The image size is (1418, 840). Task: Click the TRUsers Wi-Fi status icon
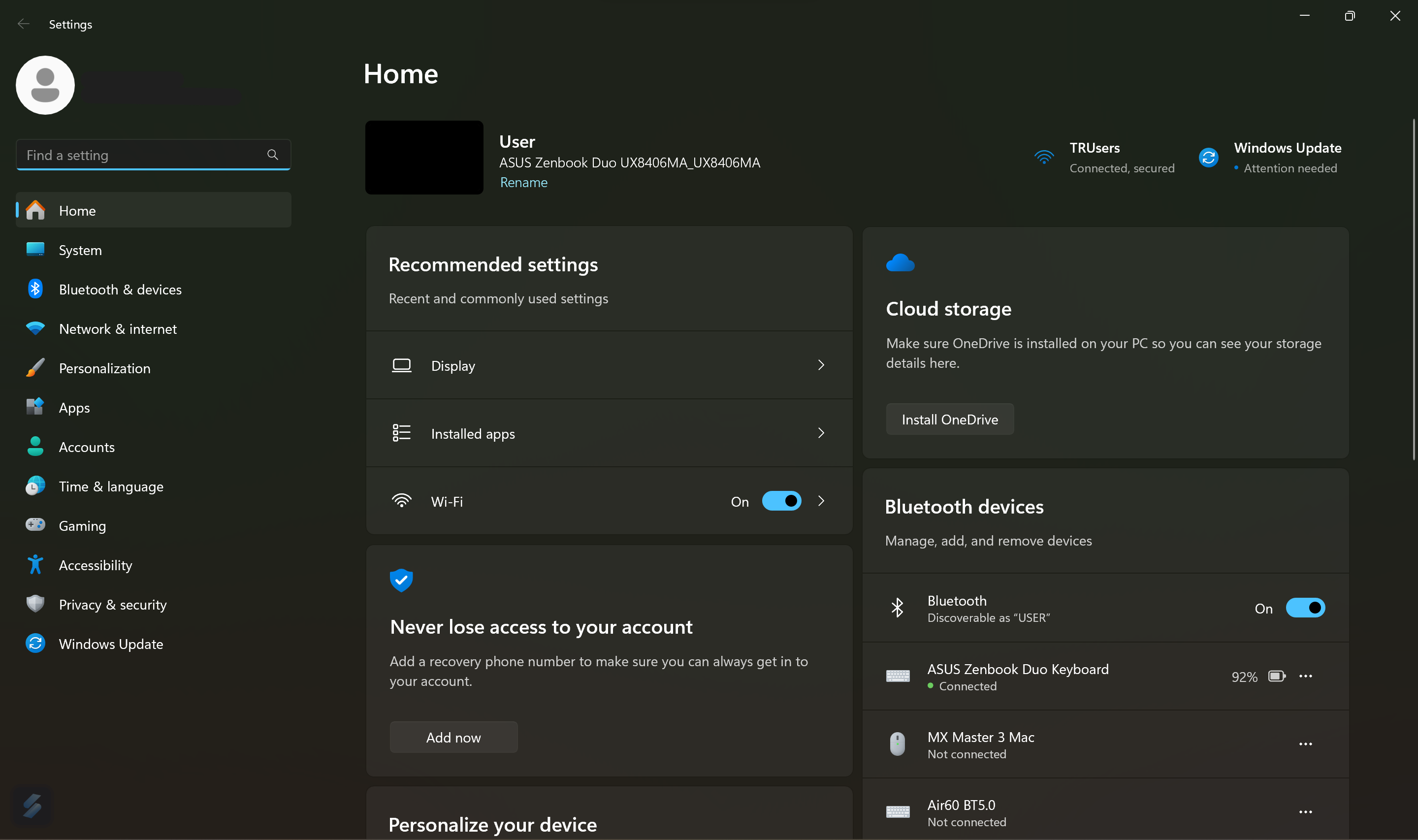pyautogui.click(x=1044, y=157)
